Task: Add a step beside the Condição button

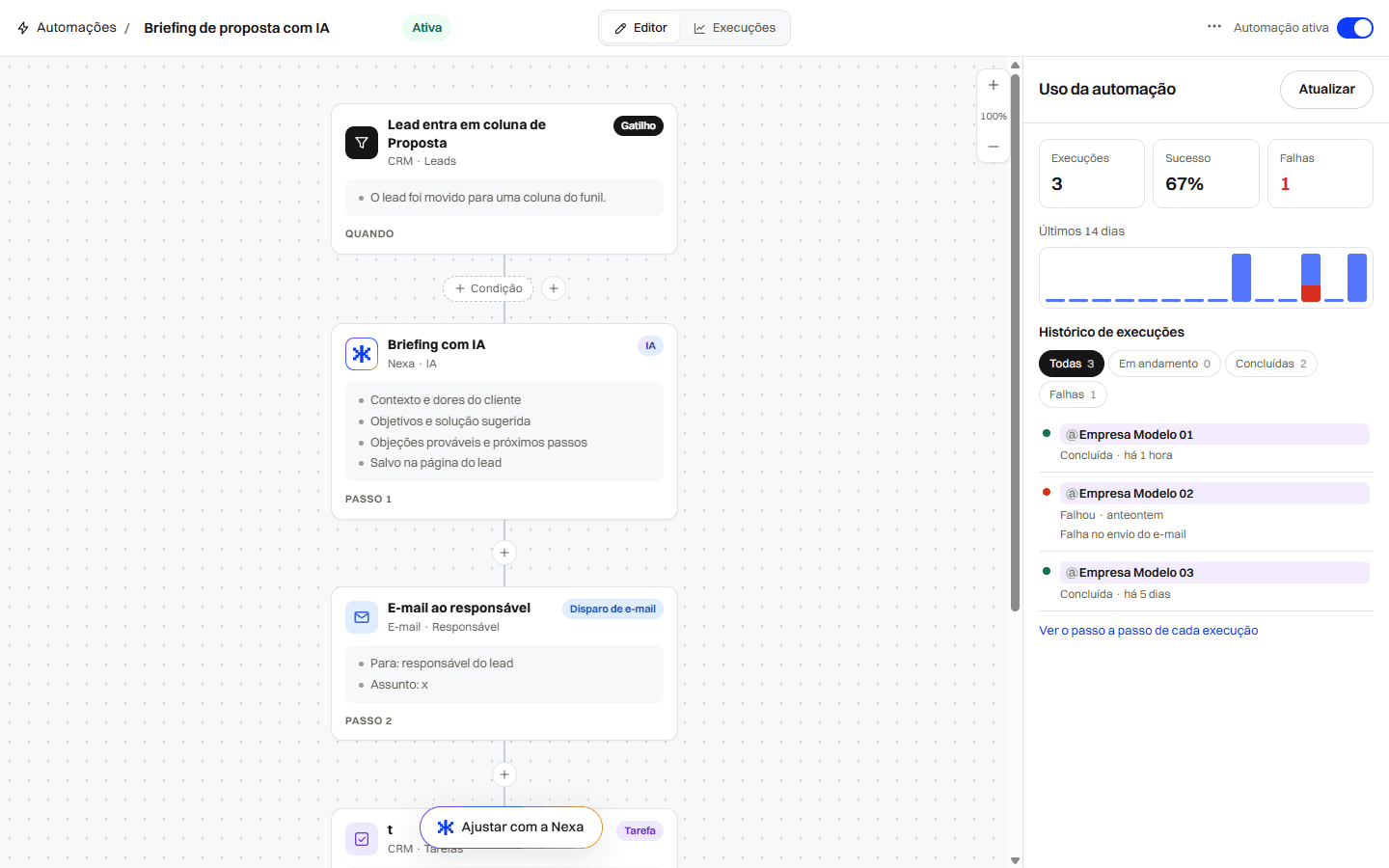Action: [x=554, y=288]
